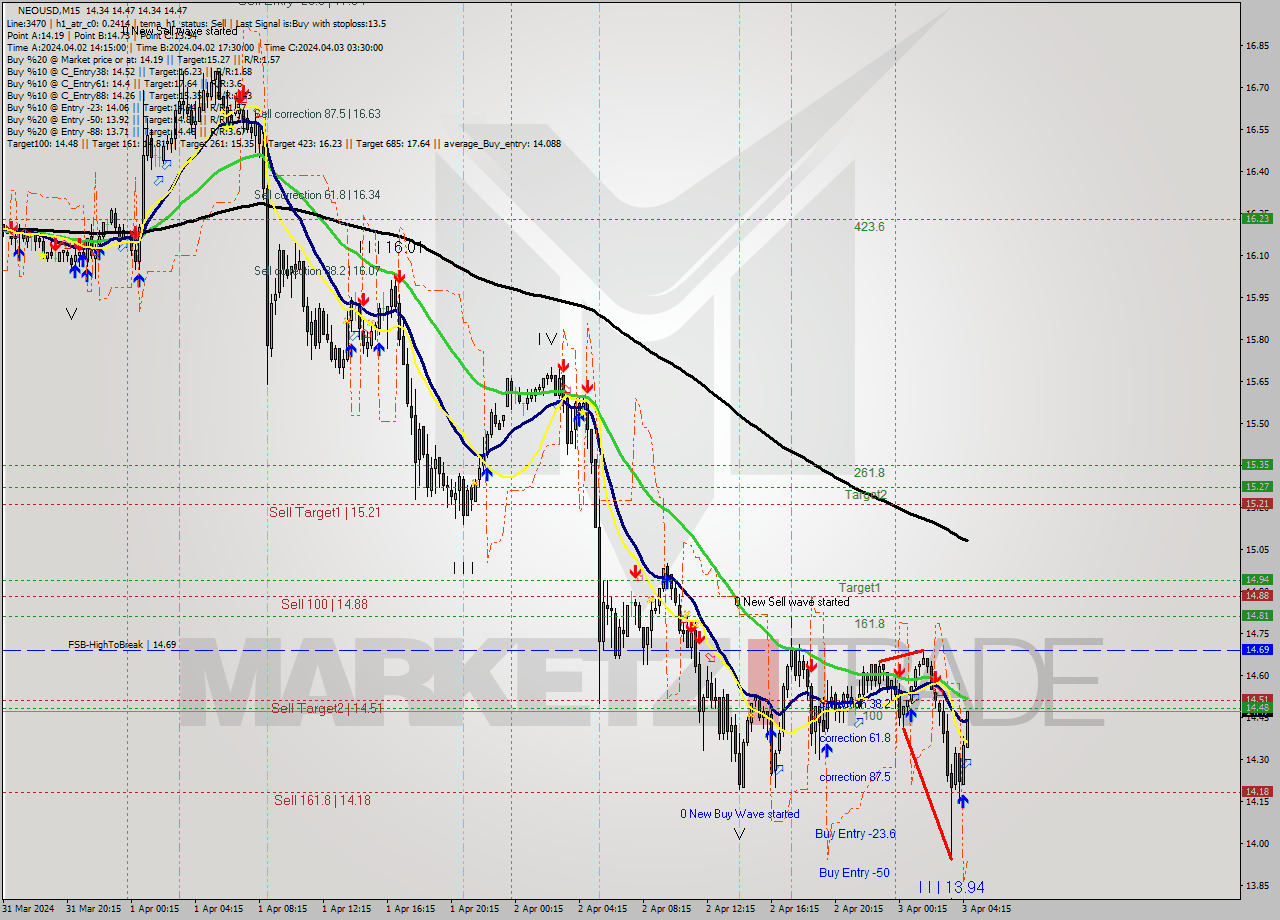Viewport: 1280px width, 920px height.
Task: Click the blue 14.69 price tag on axis
Action: [x=1256, y=650]
